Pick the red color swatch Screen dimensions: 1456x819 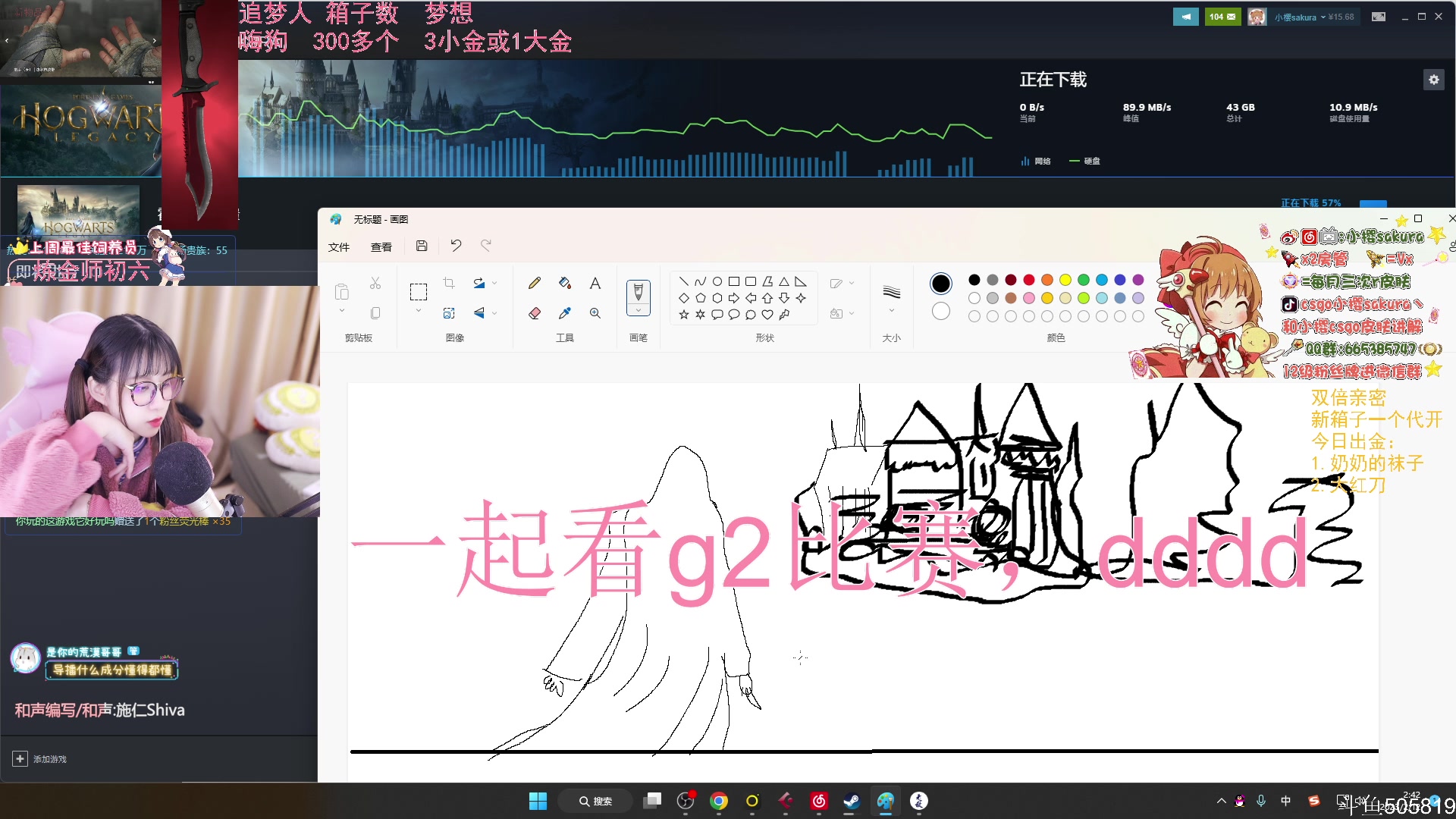1029,280
